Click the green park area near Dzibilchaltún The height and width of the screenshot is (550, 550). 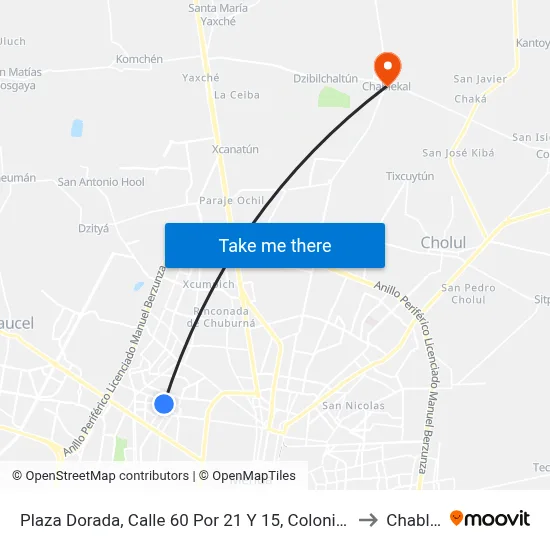coord(334,97)
